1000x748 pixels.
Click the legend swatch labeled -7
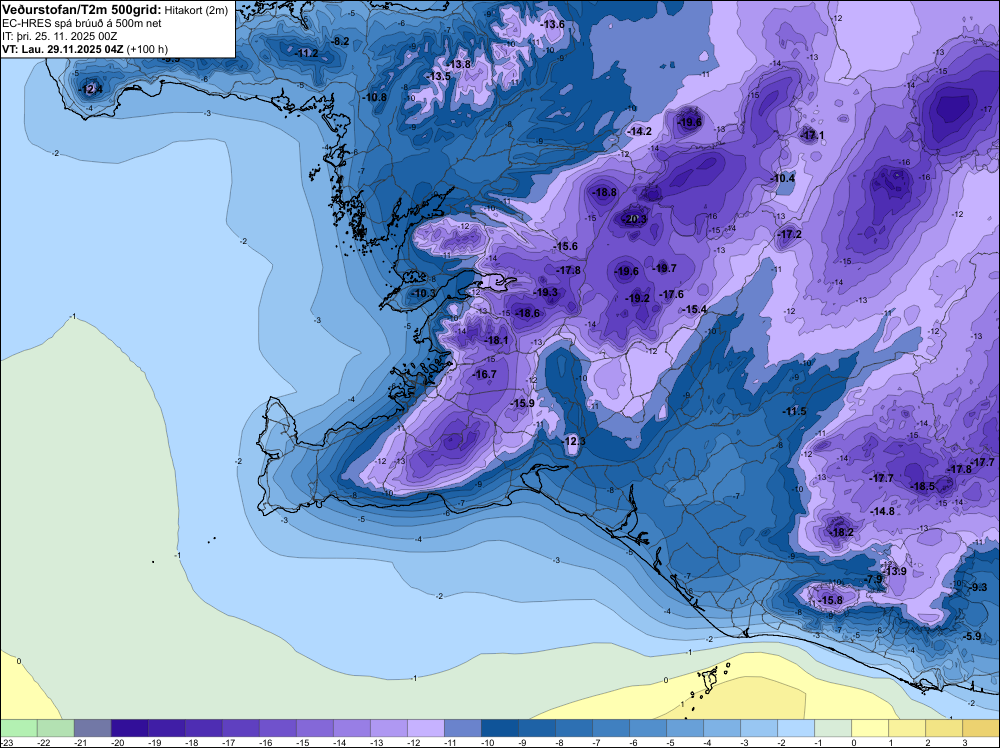coord(610,728)
